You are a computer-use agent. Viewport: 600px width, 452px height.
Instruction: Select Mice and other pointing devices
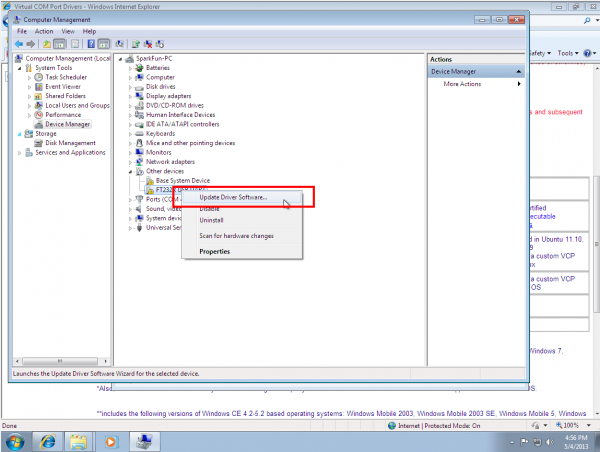click(x=190, y=143)
